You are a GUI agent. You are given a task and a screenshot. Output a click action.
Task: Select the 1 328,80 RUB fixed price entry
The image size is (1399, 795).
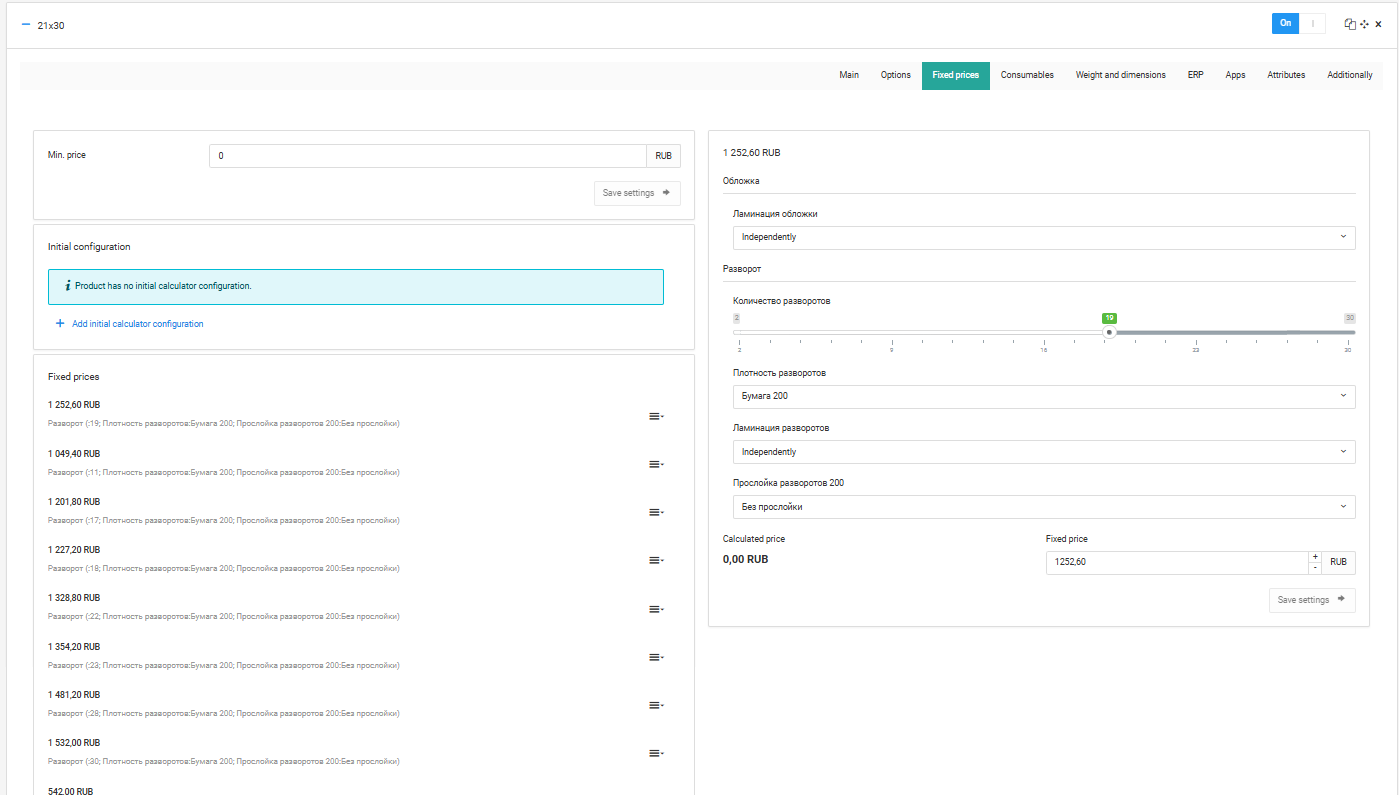point(74,597)
